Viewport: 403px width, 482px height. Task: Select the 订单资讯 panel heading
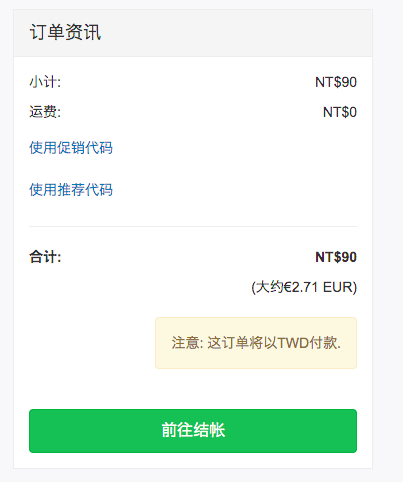[65, 32]
